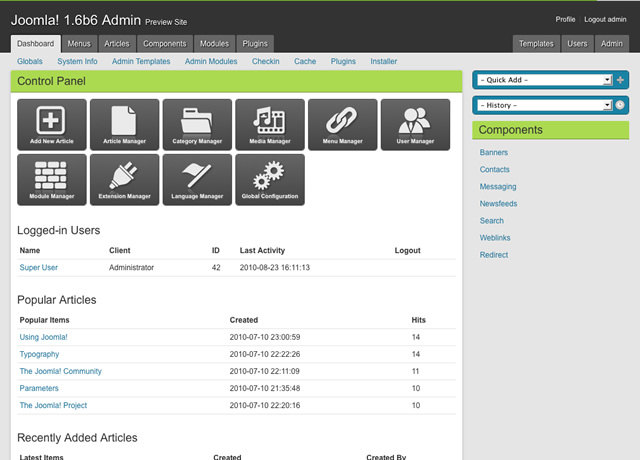640x460 pixels.
Task: Open the Admin tab
Action: tap(611, 44)
